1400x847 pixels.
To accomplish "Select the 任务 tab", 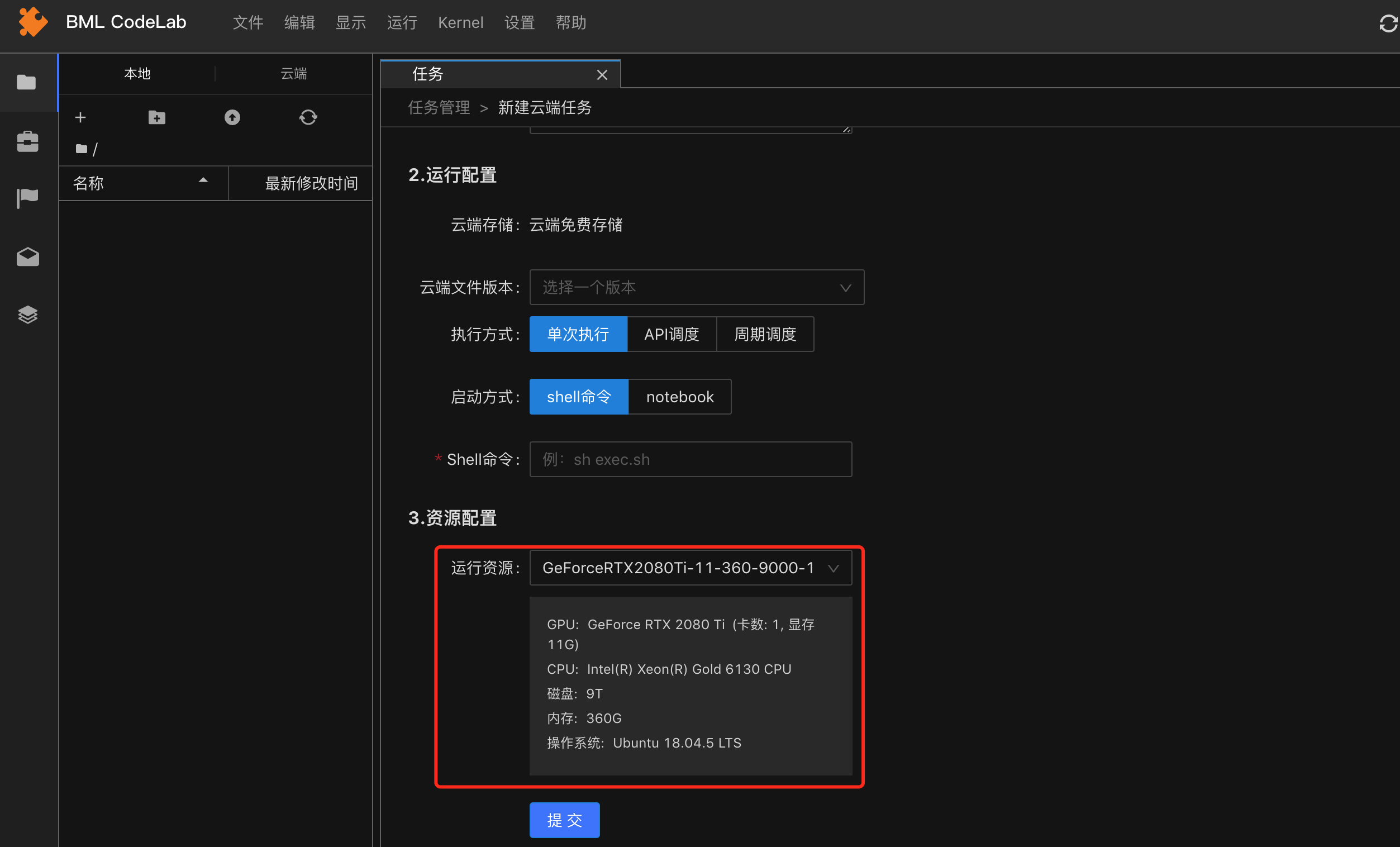I will pyautogui.click(x=500, y=74).
